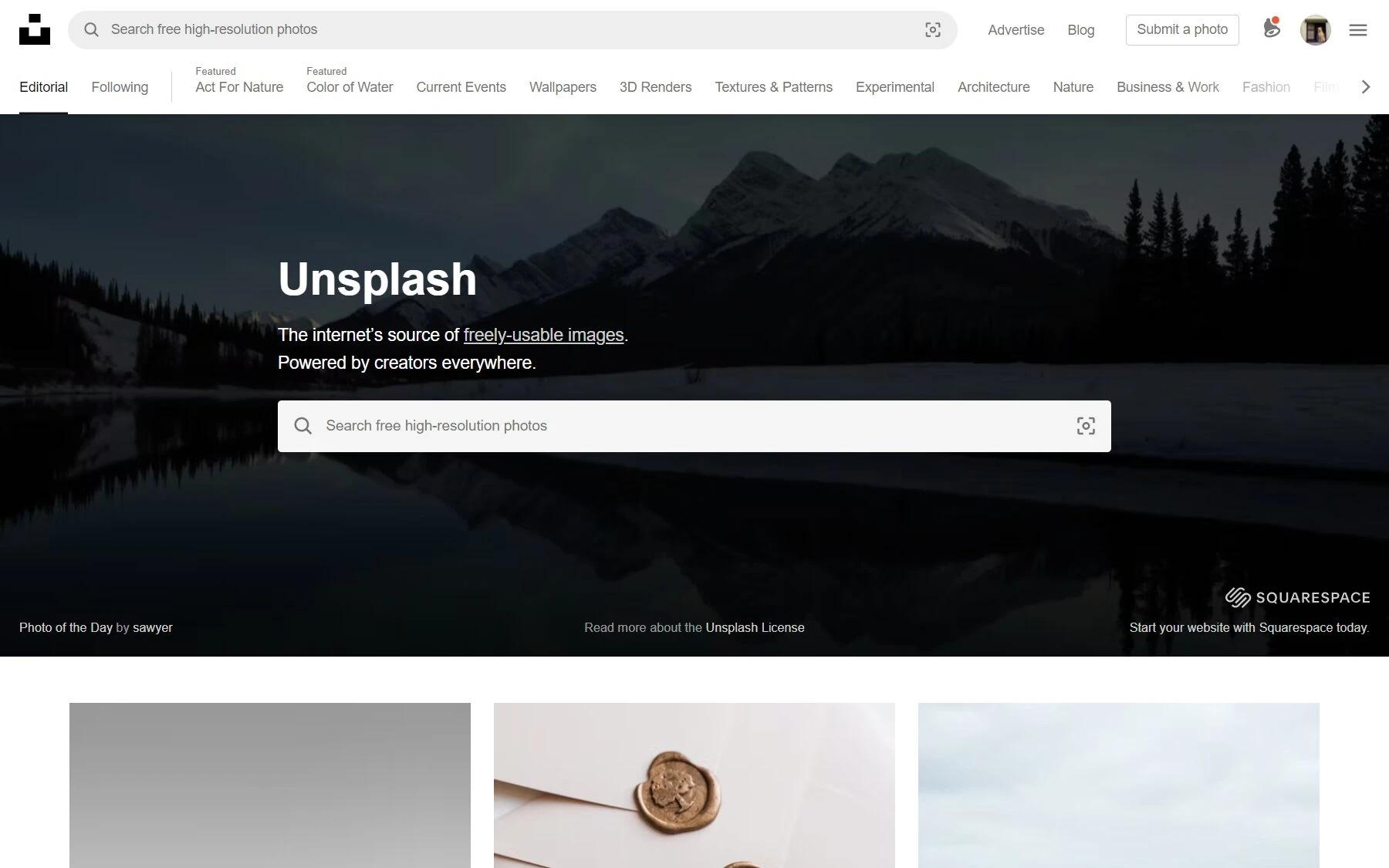
Task: Click the magnifier icon in hero search box
Action: point(303,426)
